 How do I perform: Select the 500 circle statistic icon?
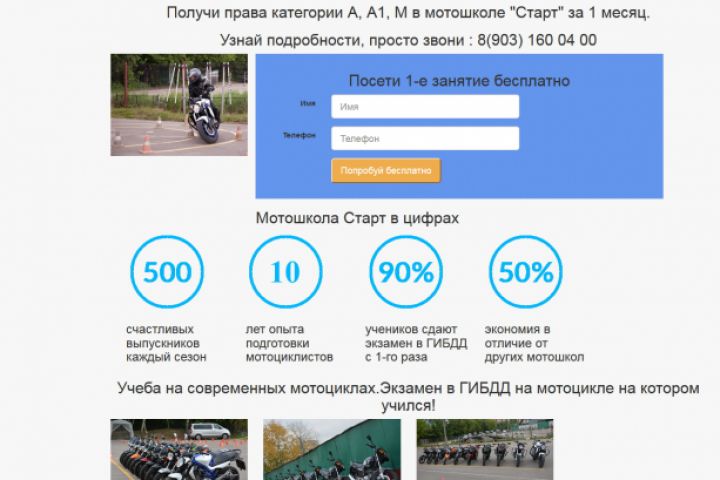point(167,272)
